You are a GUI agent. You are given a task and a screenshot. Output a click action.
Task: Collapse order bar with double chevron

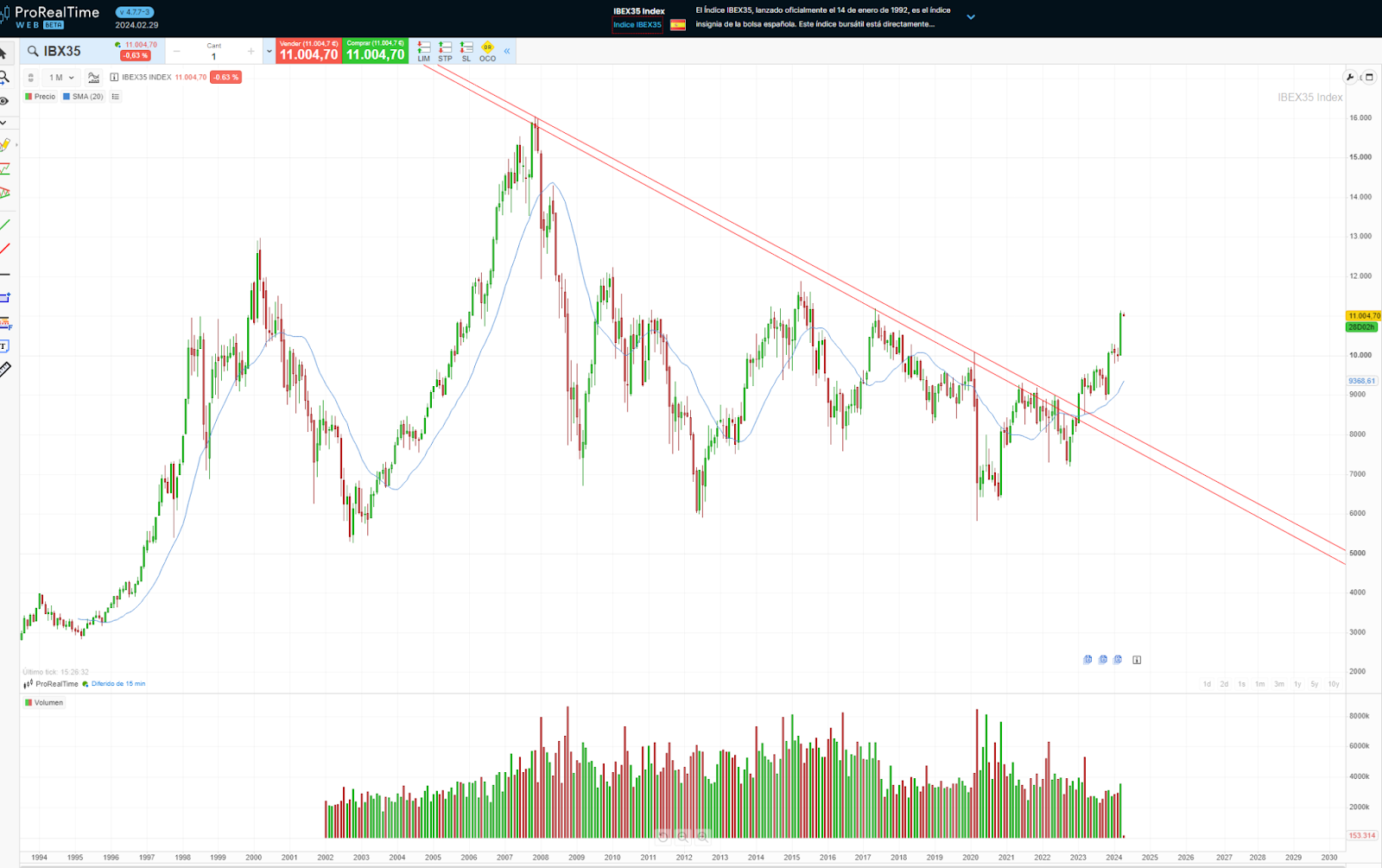(x=507, y=52)
